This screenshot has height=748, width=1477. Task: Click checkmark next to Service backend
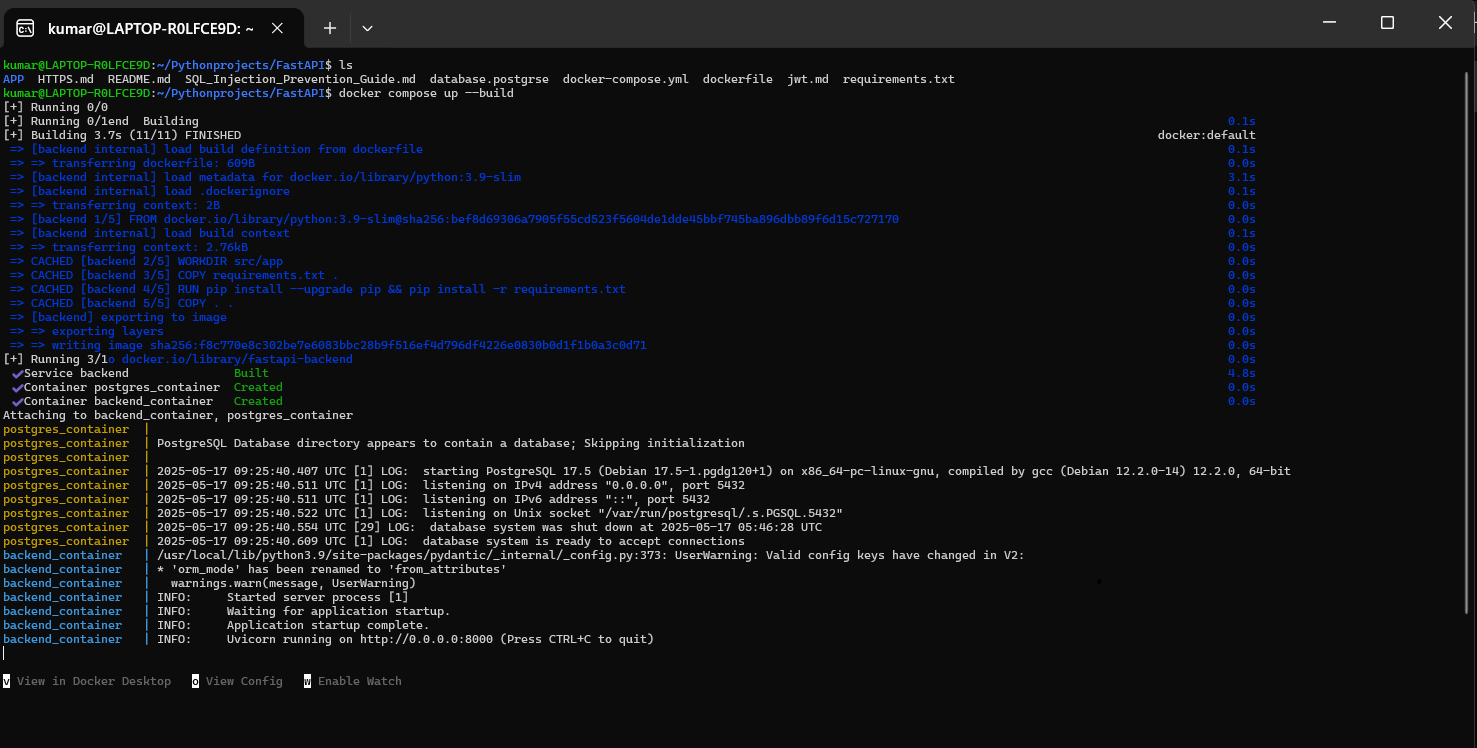tap(17, 373)
